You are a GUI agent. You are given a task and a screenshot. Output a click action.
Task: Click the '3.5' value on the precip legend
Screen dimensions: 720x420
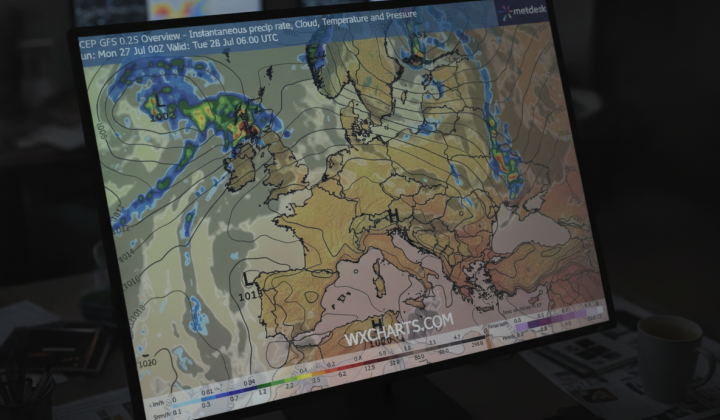(x=316, y=381)
